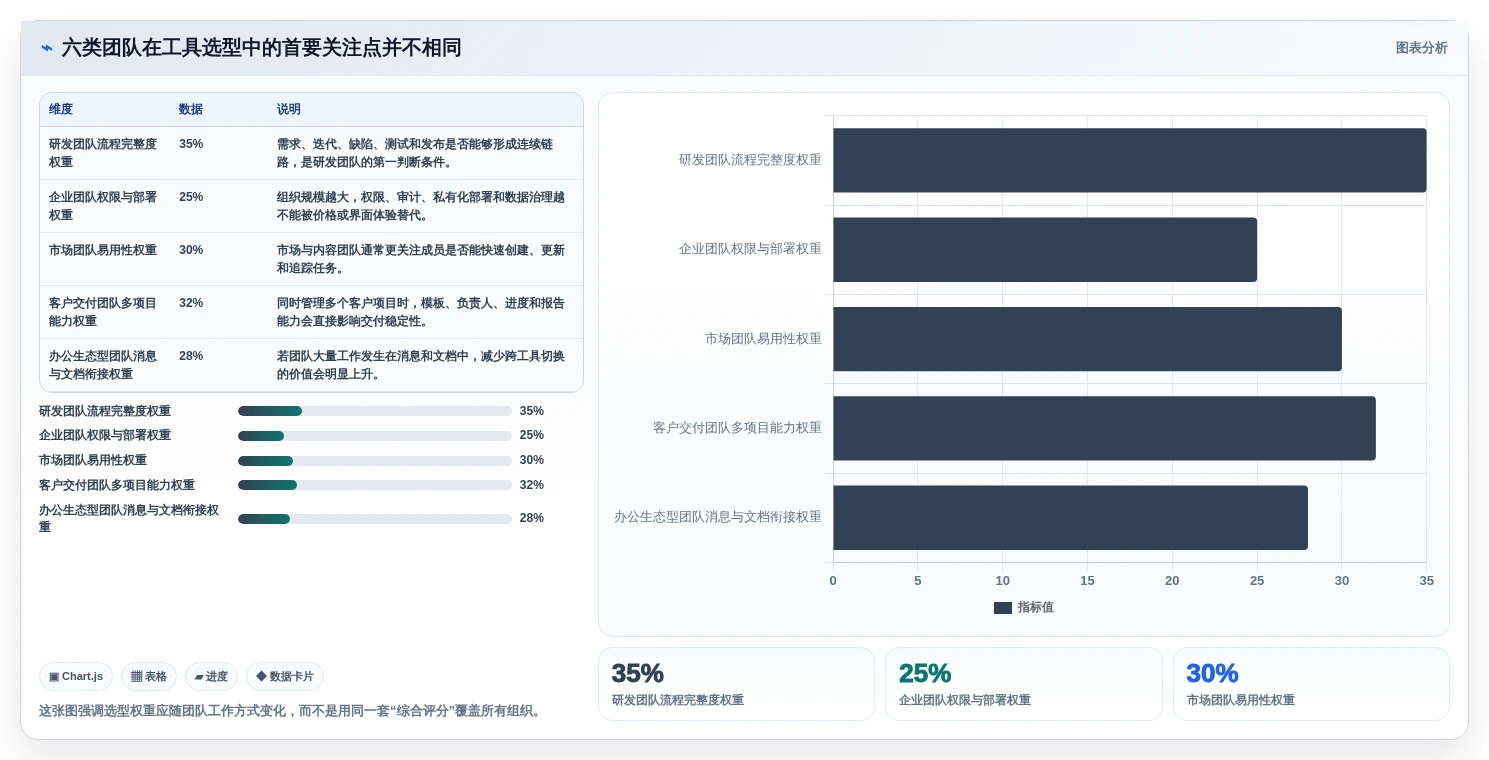This screenshot has height=760, width=1489.
Task: Click the 研发团队流程完整度权重 table row label
Action: [103, 153]
